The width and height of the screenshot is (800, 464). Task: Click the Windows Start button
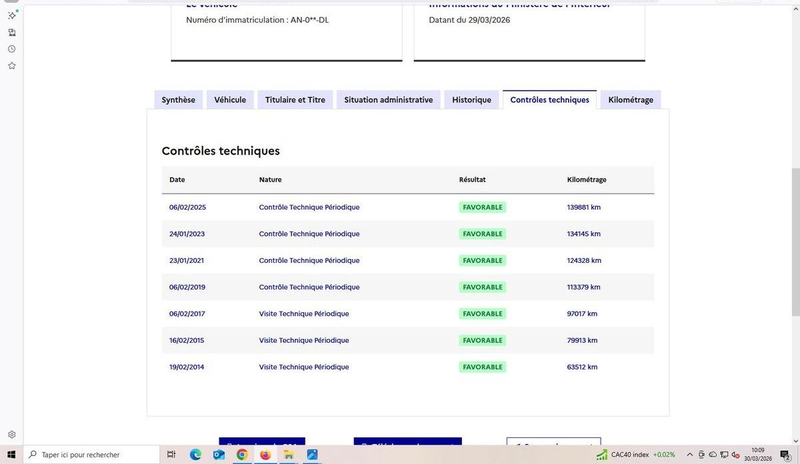coord(11,455)
